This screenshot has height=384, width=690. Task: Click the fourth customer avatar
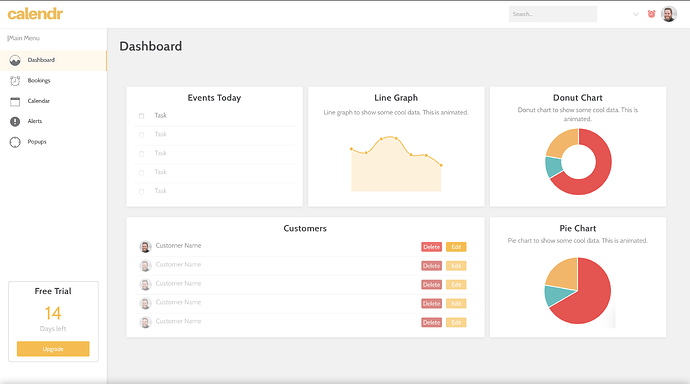(x=146, y=304)
